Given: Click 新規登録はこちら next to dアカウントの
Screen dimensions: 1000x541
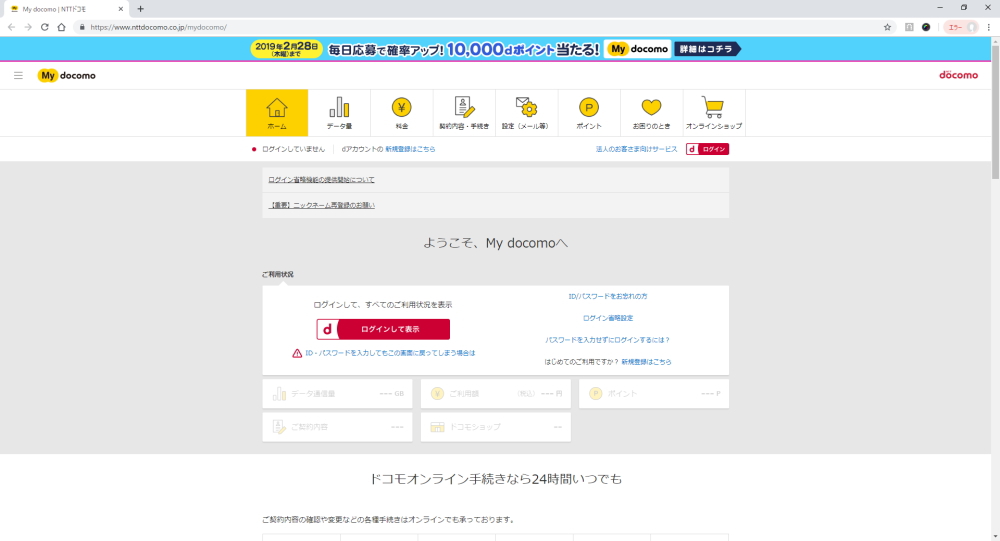Looking at the screenshot, I should tap(410, 149).
